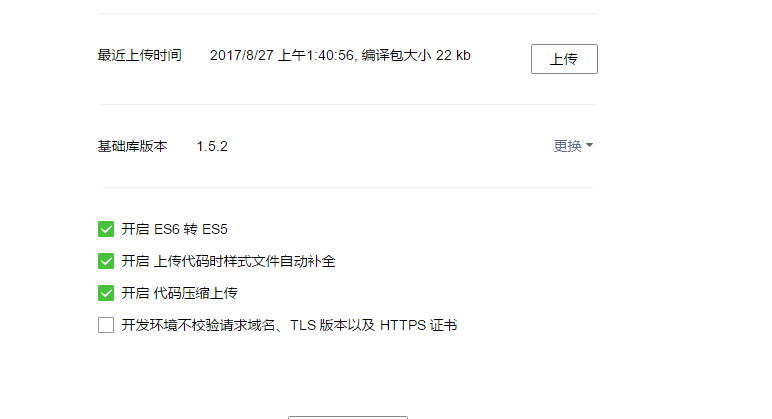The width and height of the screenshot is (772, 419).
Task: Enable 不校验请求域名 TLS HTTPS empty checkbox
Action: pos(106,325)
